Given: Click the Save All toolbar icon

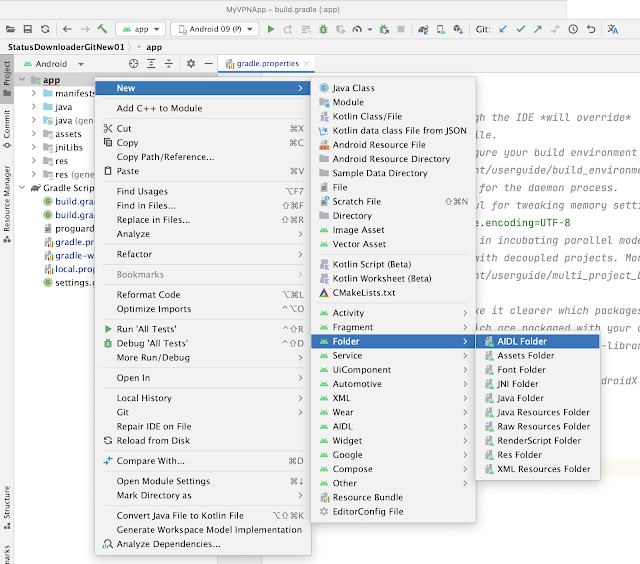Looking at the screenshot, I should 27,29.
